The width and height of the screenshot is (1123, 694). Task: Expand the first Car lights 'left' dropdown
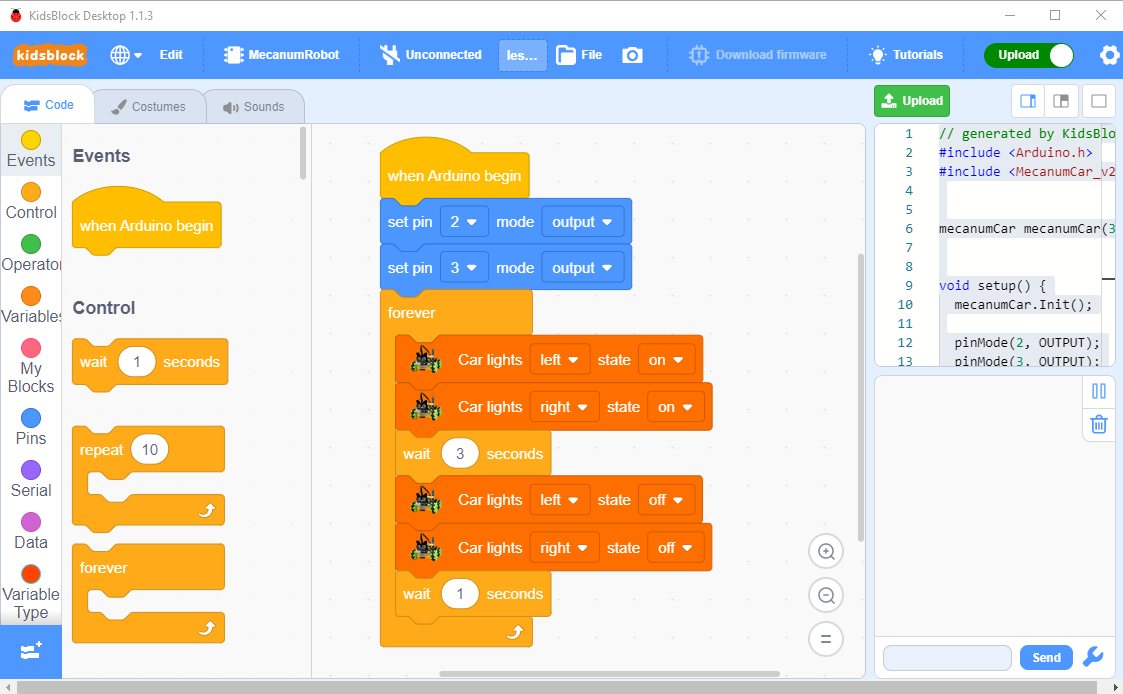pos(560,360)
